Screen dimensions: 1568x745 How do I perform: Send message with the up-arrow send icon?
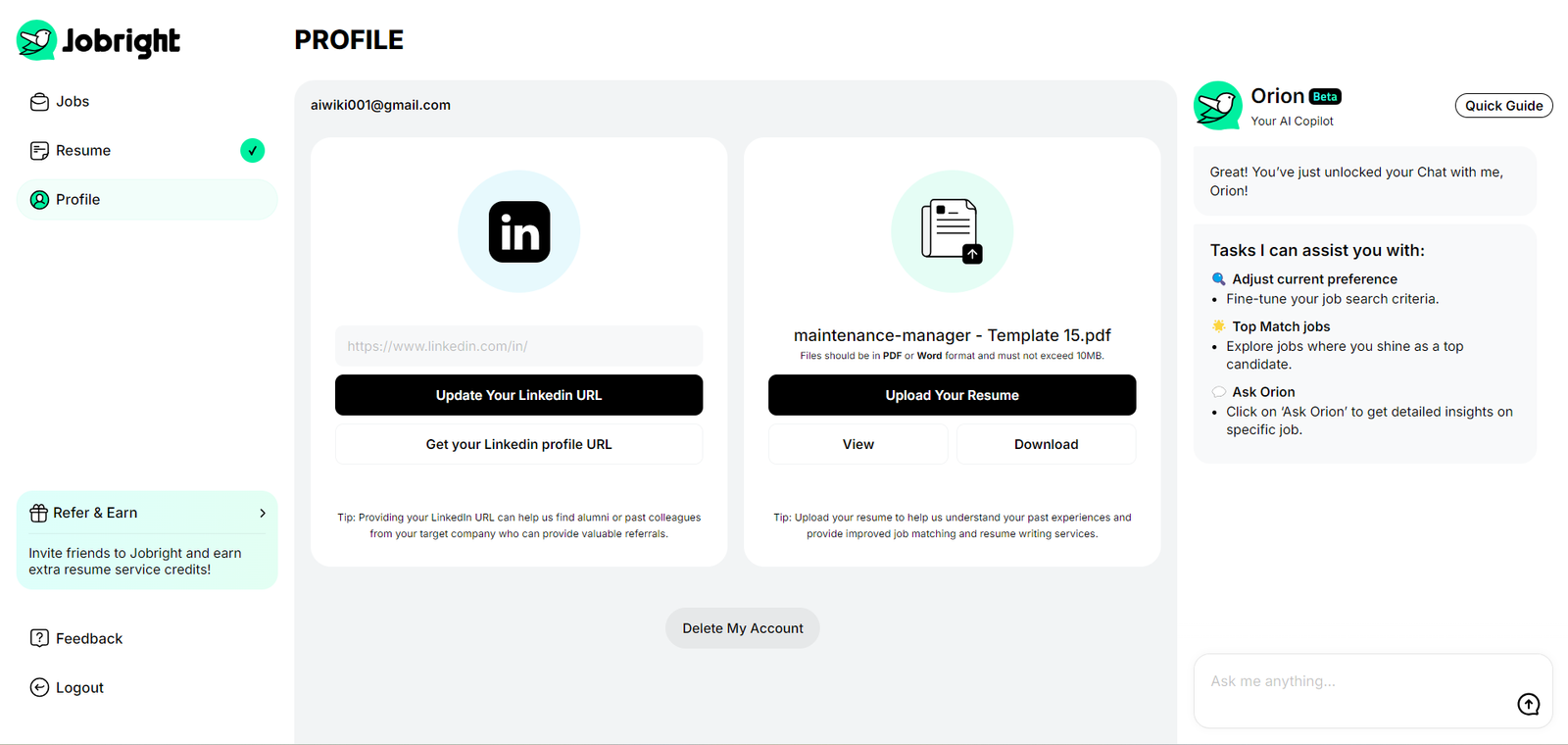click(1528, 704)
